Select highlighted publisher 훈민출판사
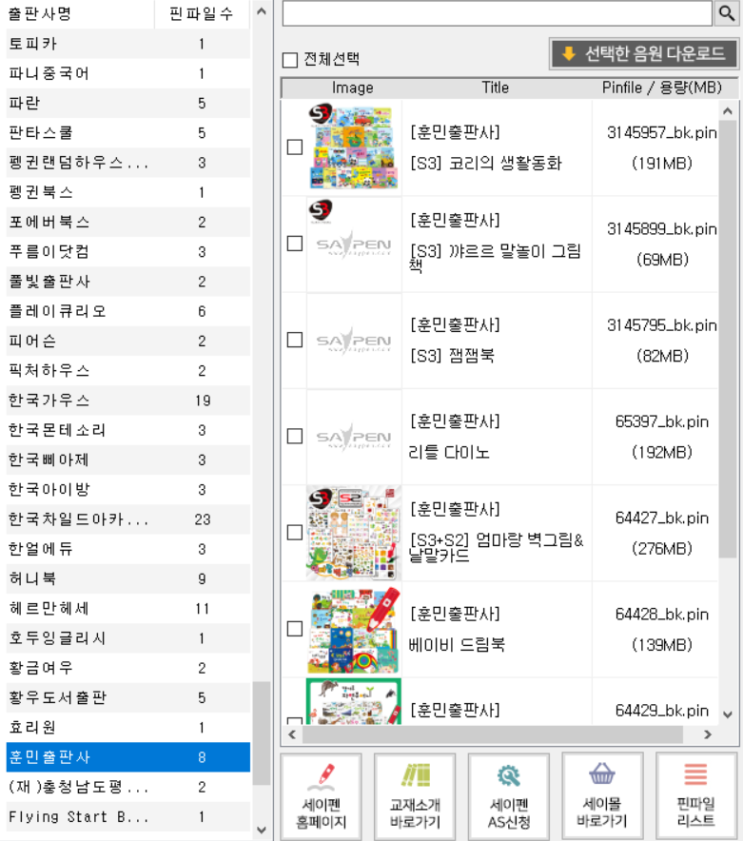Viewport: 743px width, 841px height. tap(128, 757)
